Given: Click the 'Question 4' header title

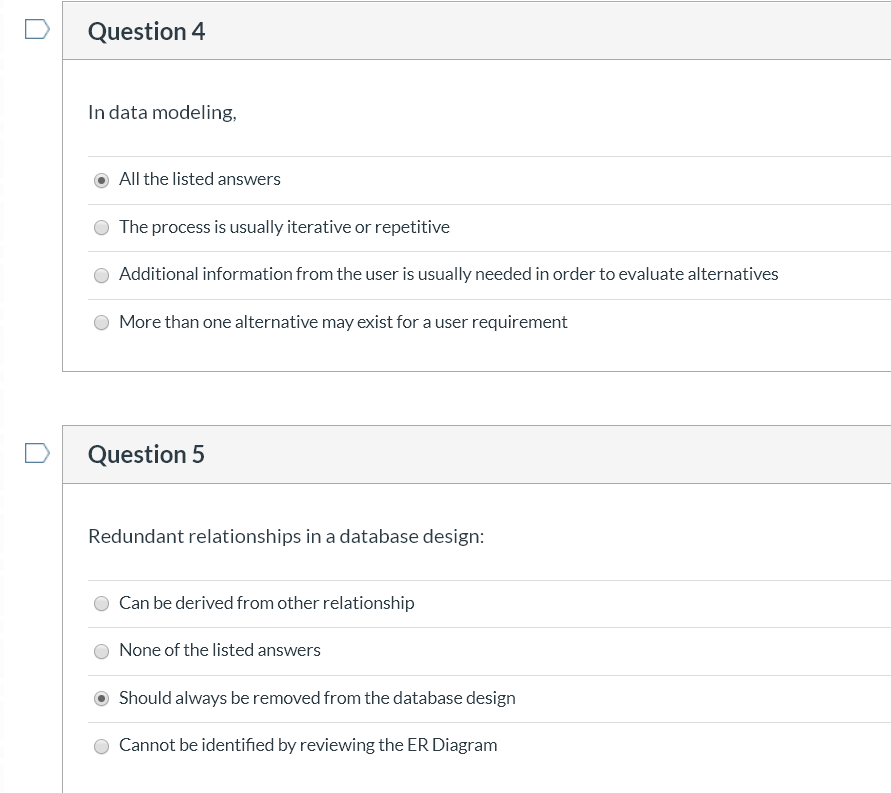Looking at the screenshot, I should tap(146, 31).
